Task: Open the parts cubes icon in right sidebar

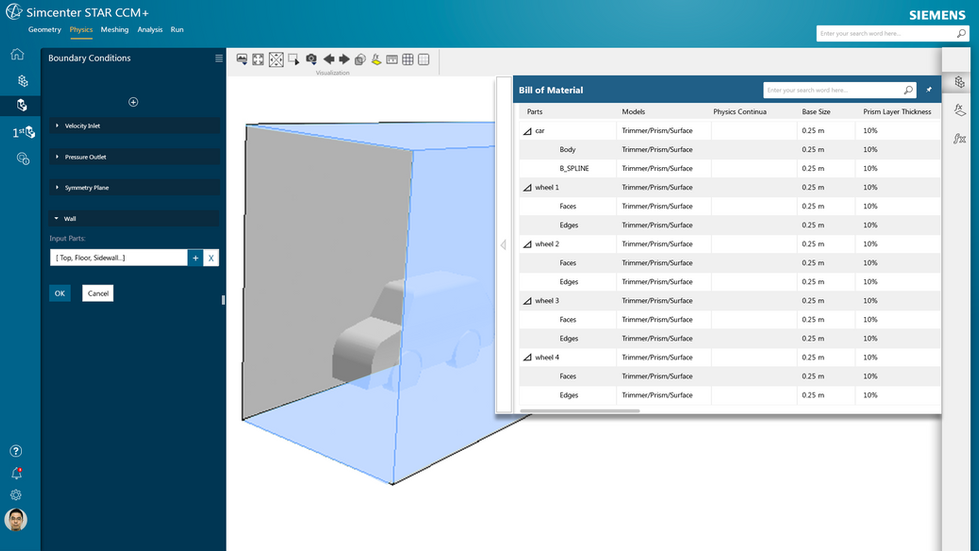Action: [x=960, y=82]
